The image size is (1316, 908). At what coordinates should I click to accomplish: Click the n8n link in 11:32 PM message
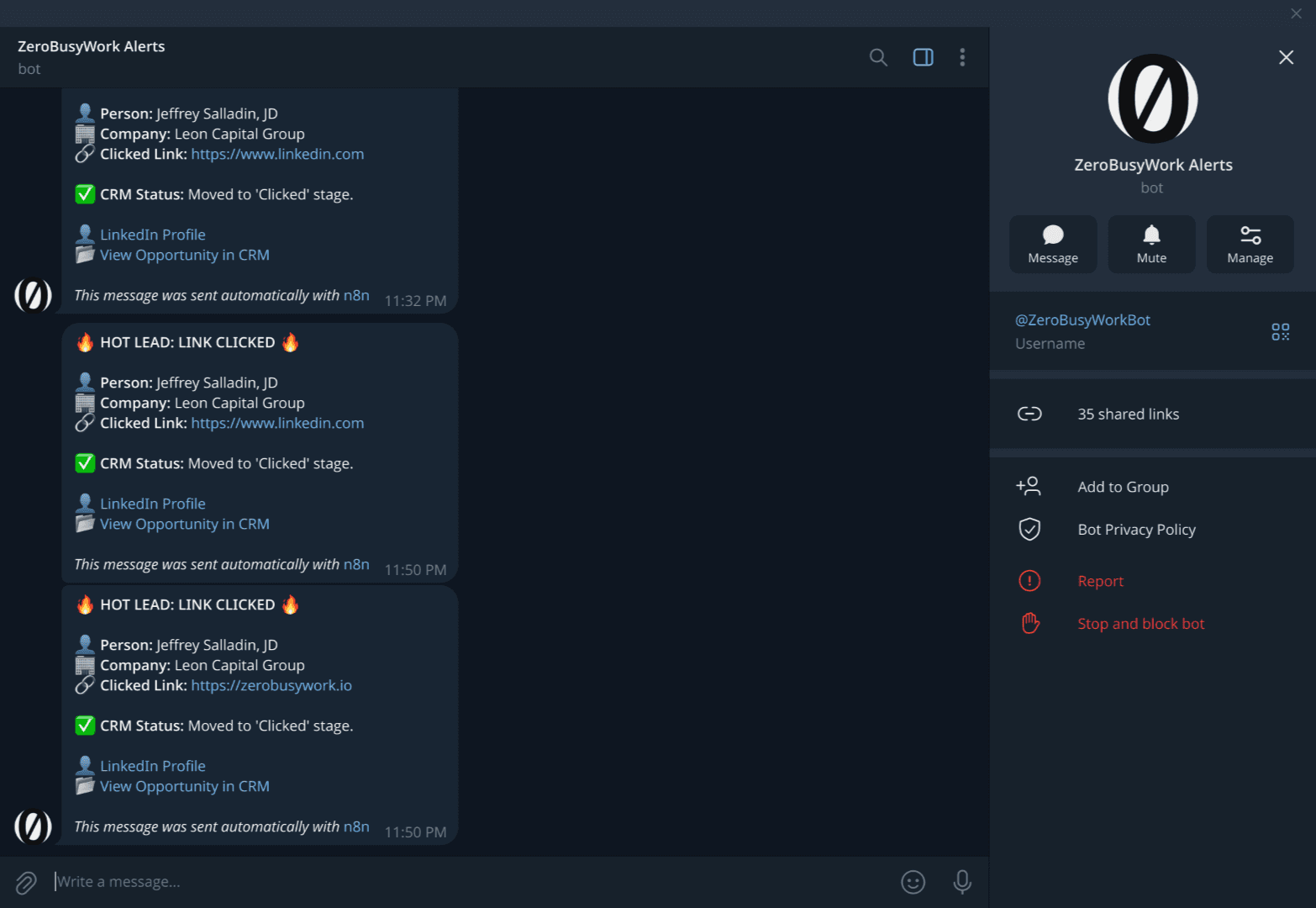[x=356, y=295]
